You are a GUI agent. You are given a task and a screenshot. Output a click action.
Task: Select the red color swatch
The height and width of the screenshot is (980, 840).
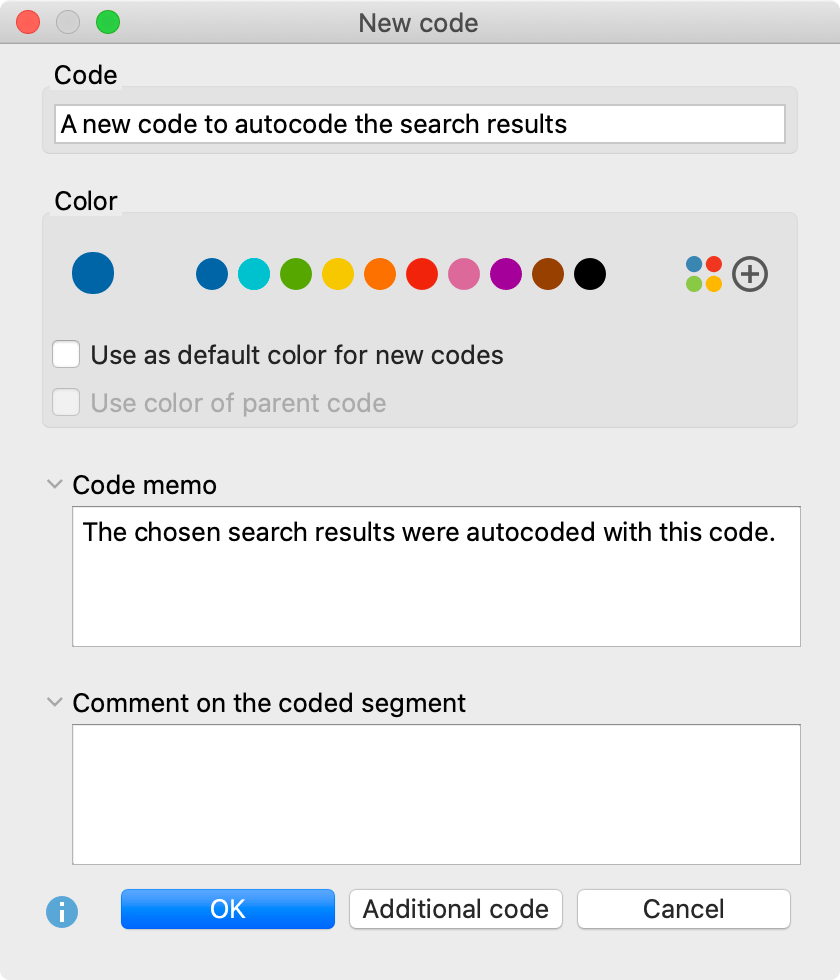coord(422,274)
